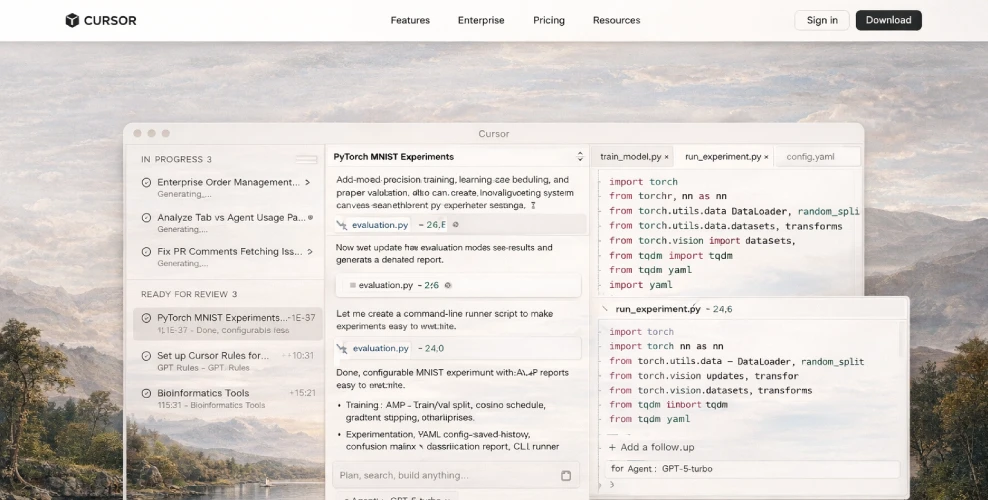Click the Cursor cube logo

coord(71,20)
